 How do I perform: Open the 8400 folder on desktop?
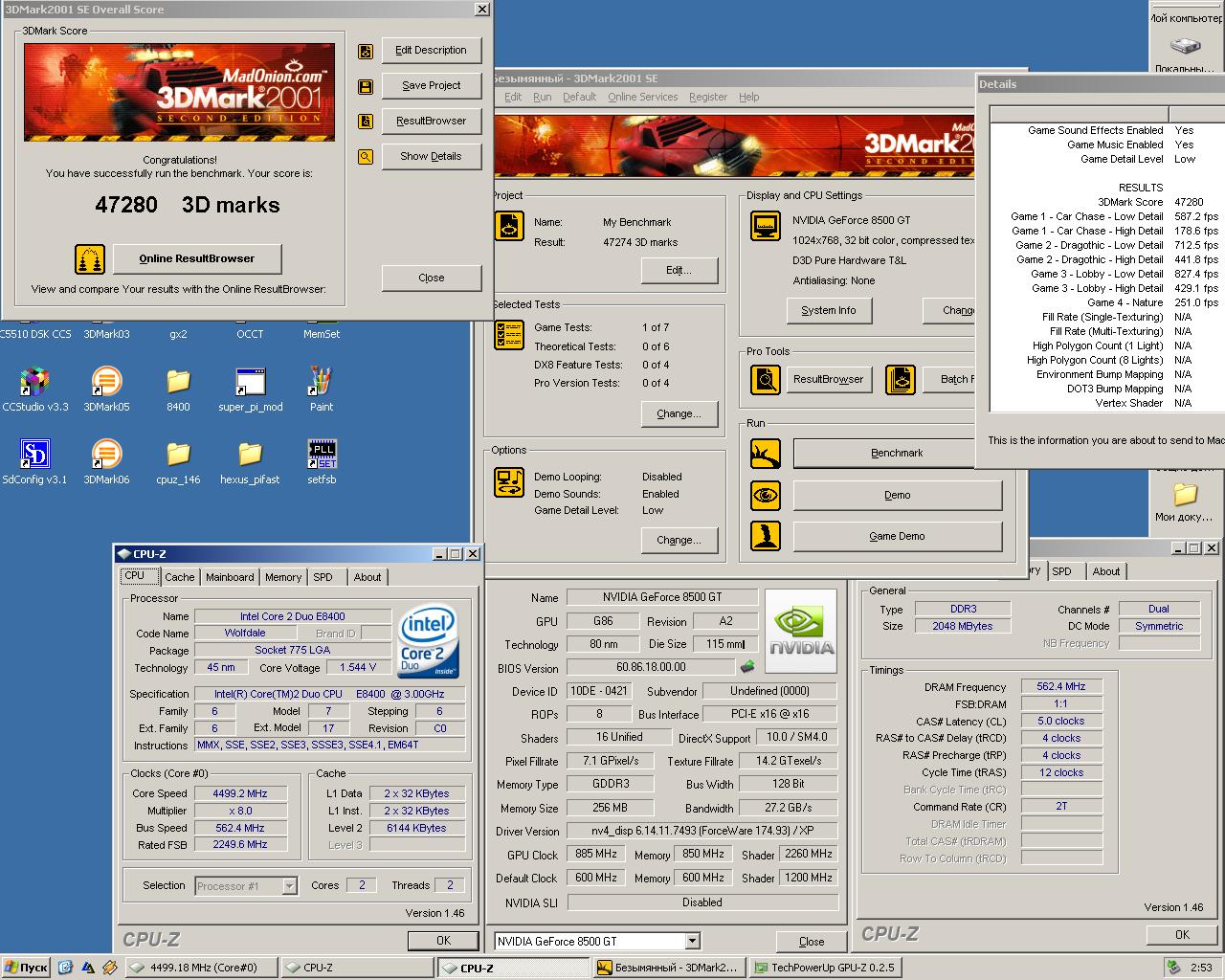[x=178, y=382]
